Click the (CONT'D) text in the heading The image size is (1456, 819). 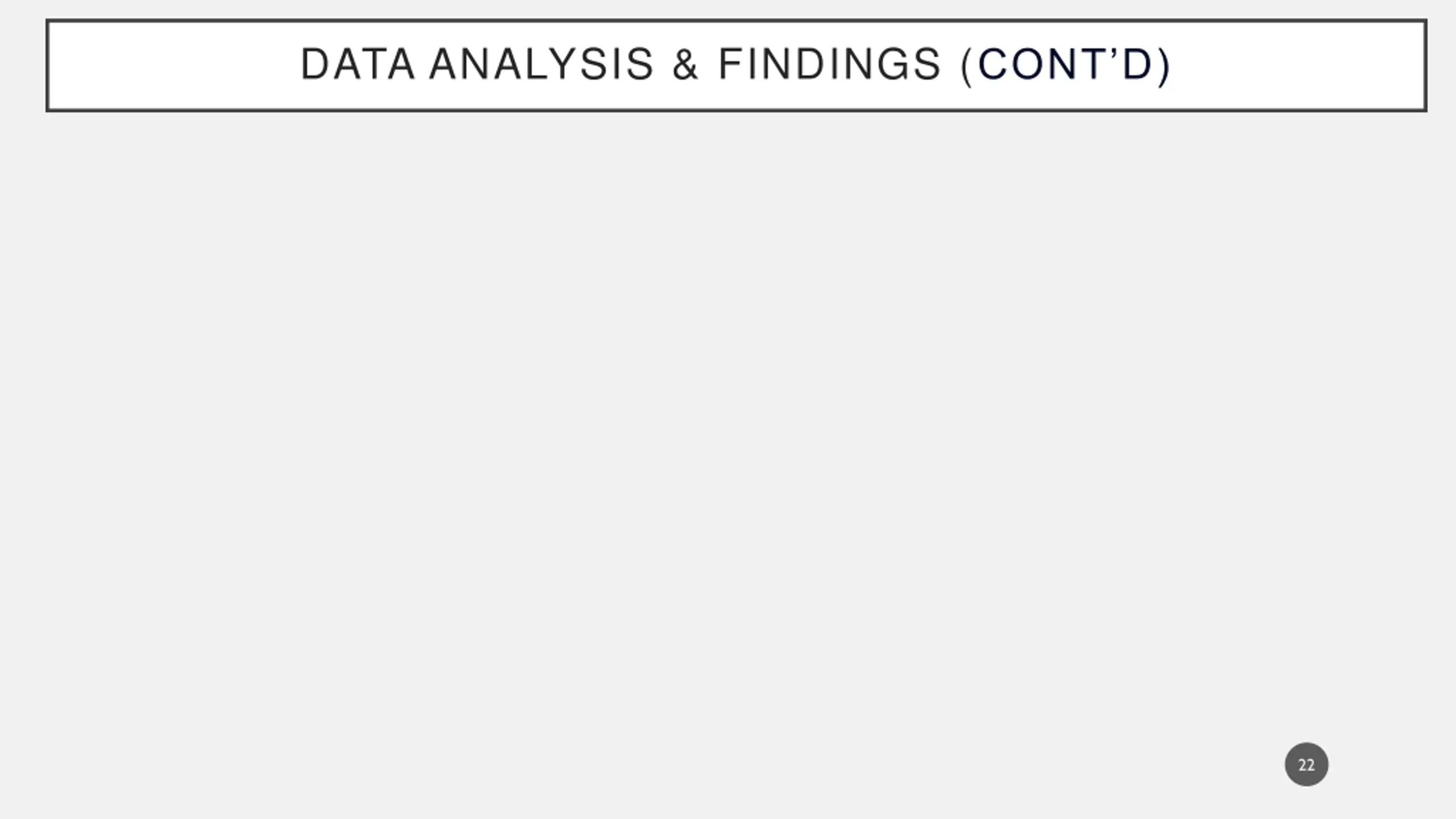(x=1065, y=65)
